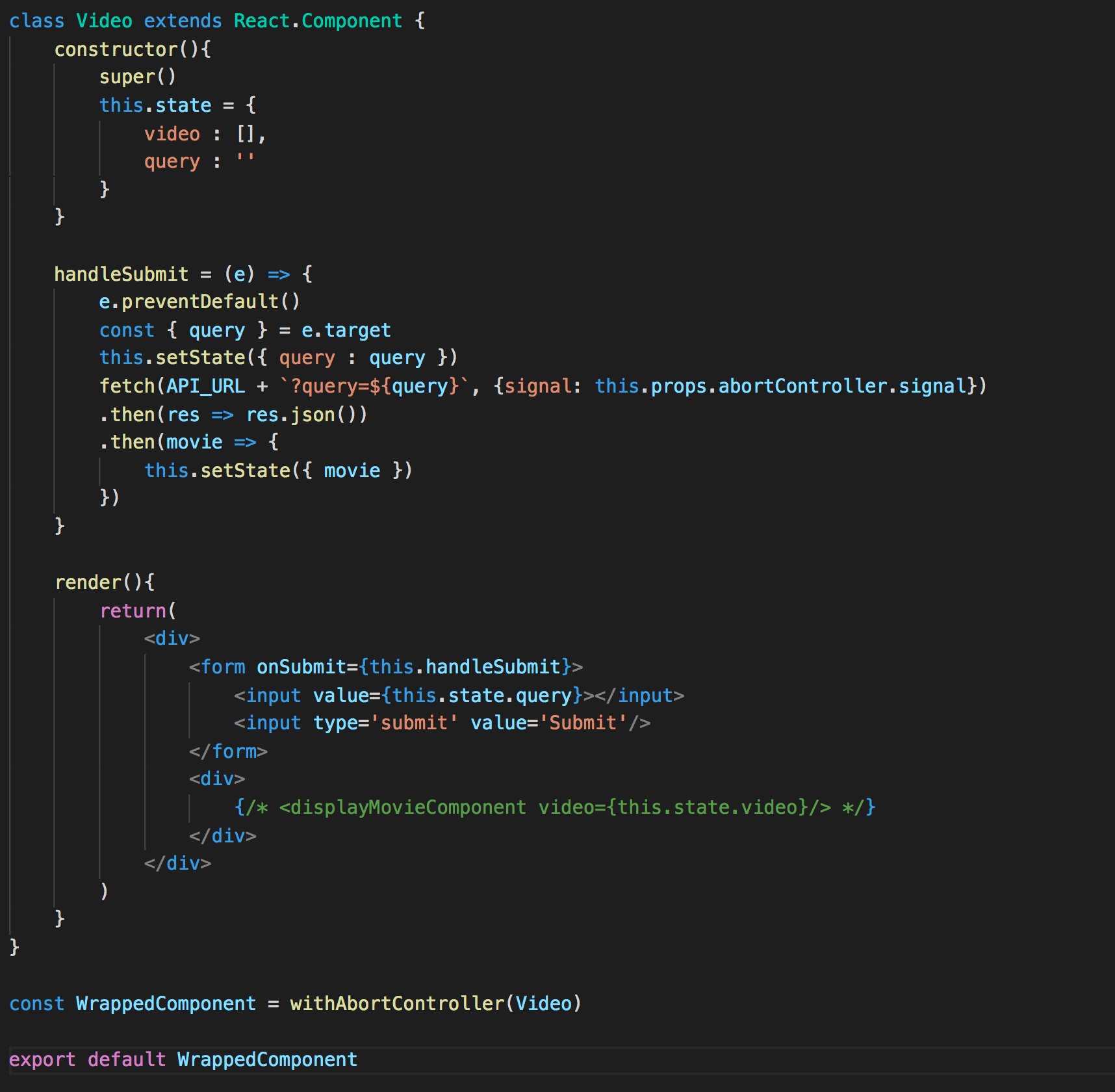Click the 'fetch' function call
Screen dimensions: 1115x1092
click(x=127, y=386)
